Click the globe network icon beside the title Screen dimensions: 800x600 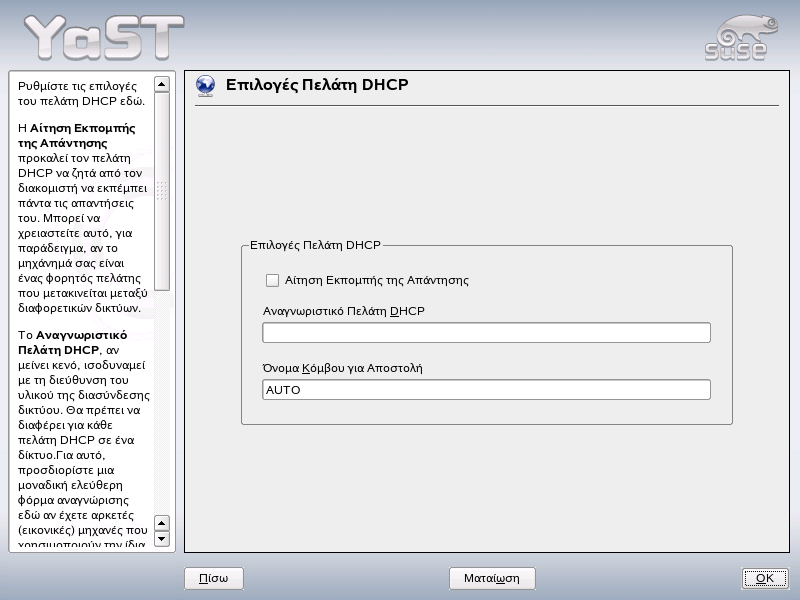[206, 86]
